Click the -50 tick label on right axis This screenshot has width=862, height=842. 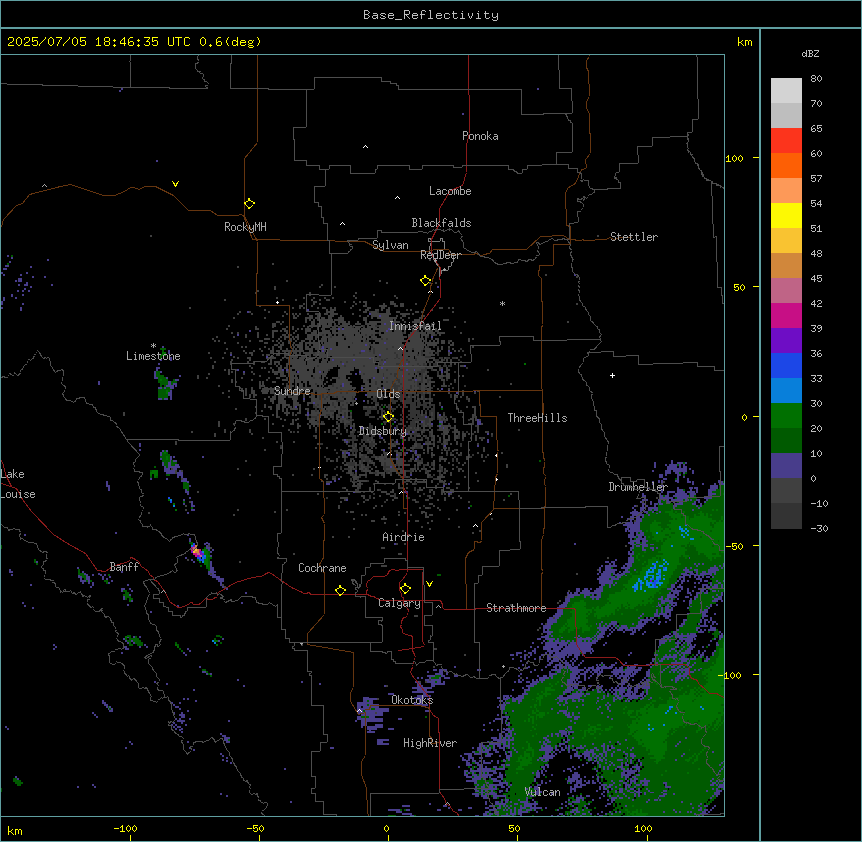pos(735,546)
